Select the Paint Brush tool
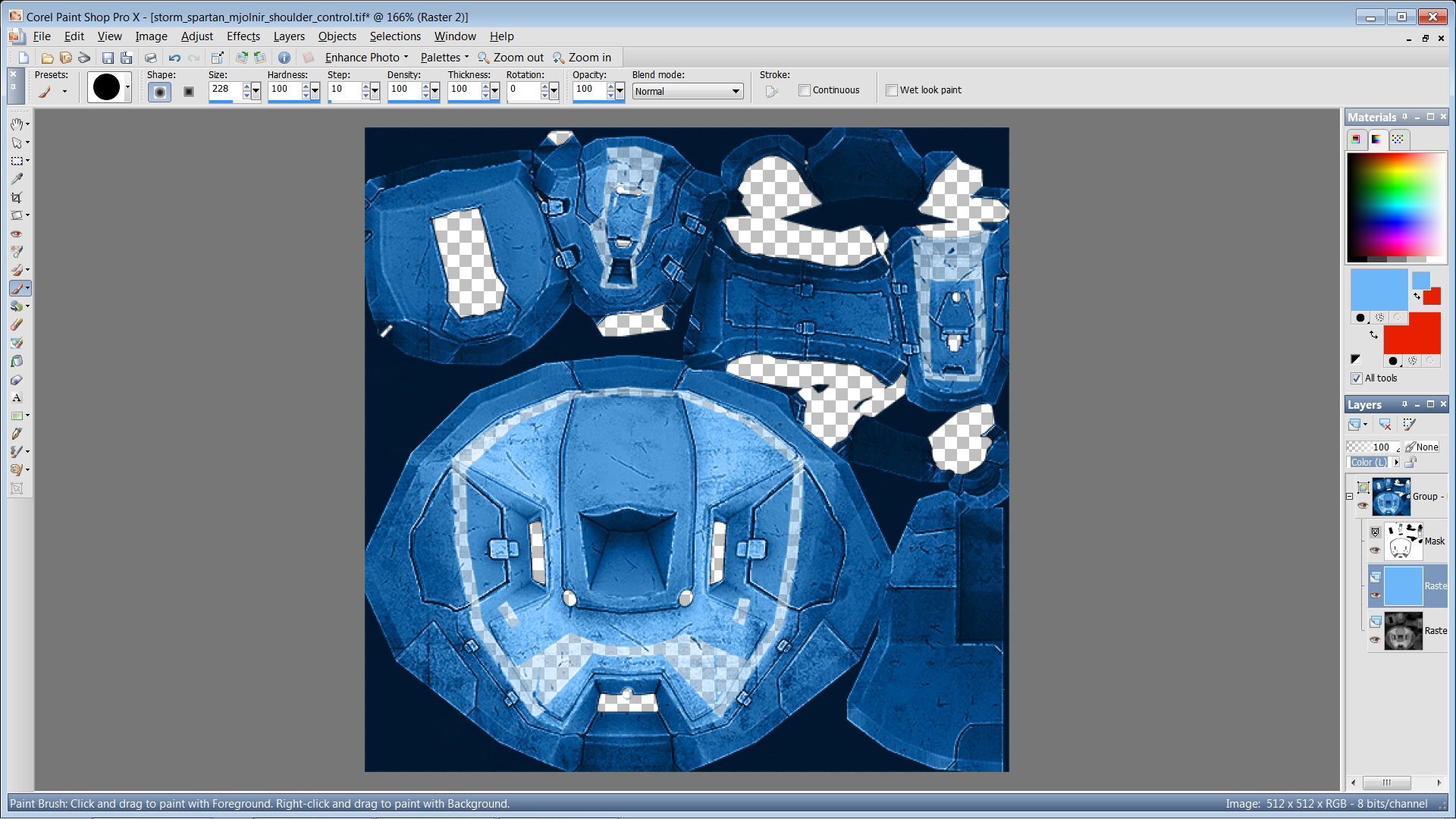Image resolution: width=1456 pixels, height=819 pixels. tap(17, 288)
